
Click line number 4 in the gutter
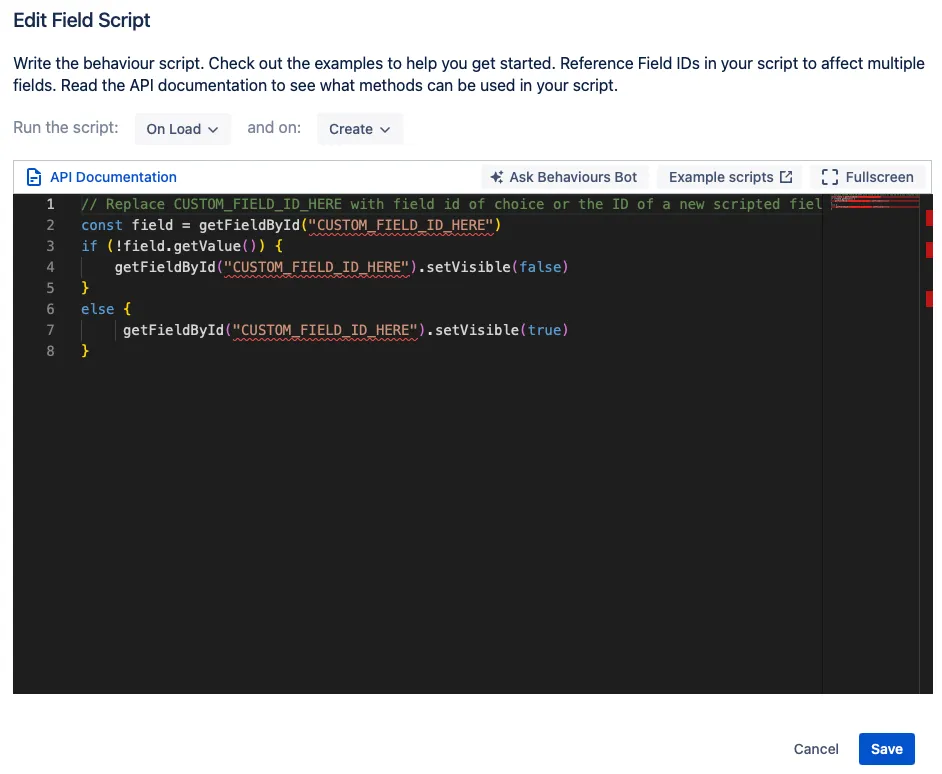point(50,267)
